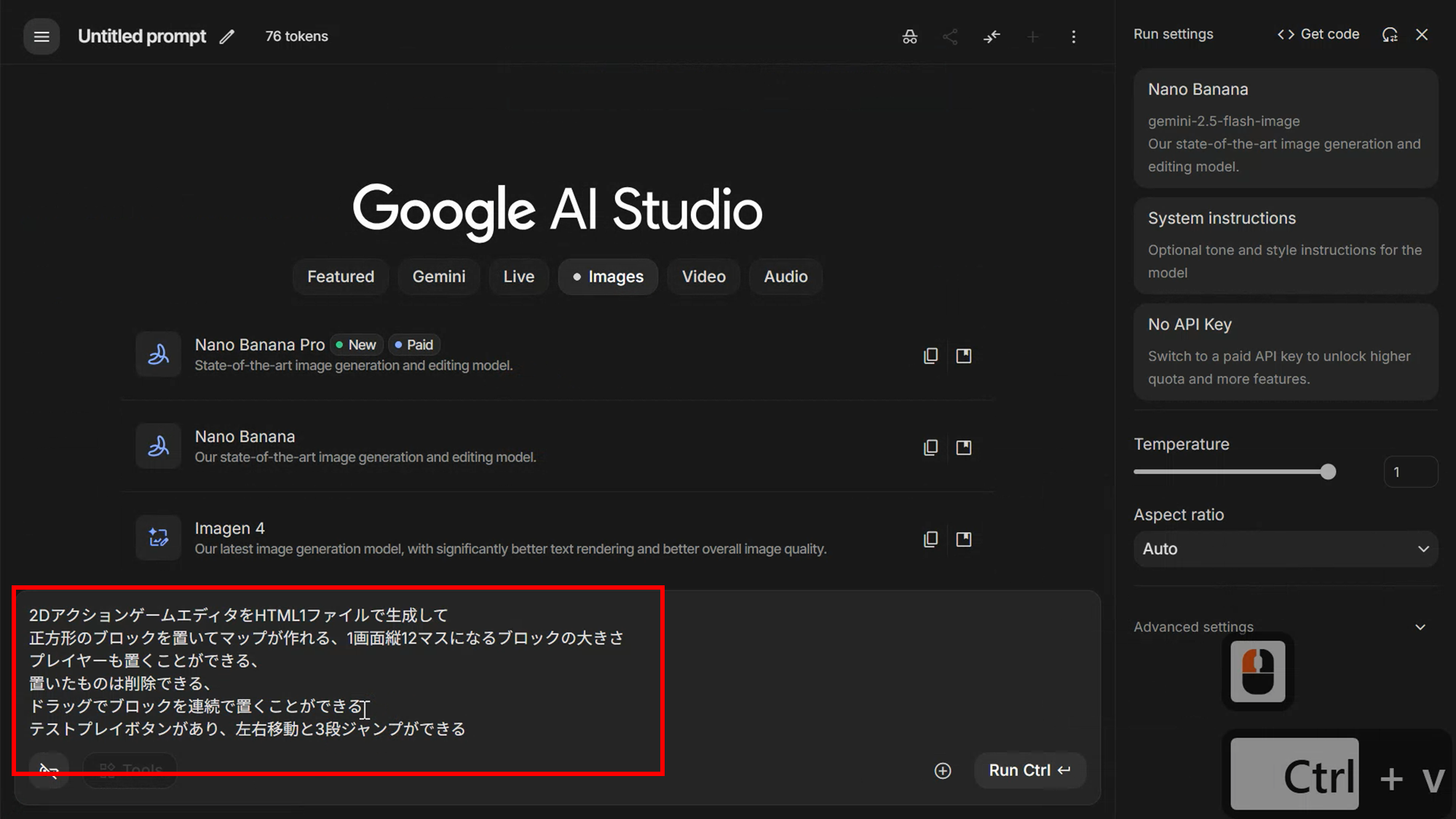The height and width of the screenshot is (819, 1456).
Task: Expand the Advanced settings section
Action: click(x=1280, y=627)
